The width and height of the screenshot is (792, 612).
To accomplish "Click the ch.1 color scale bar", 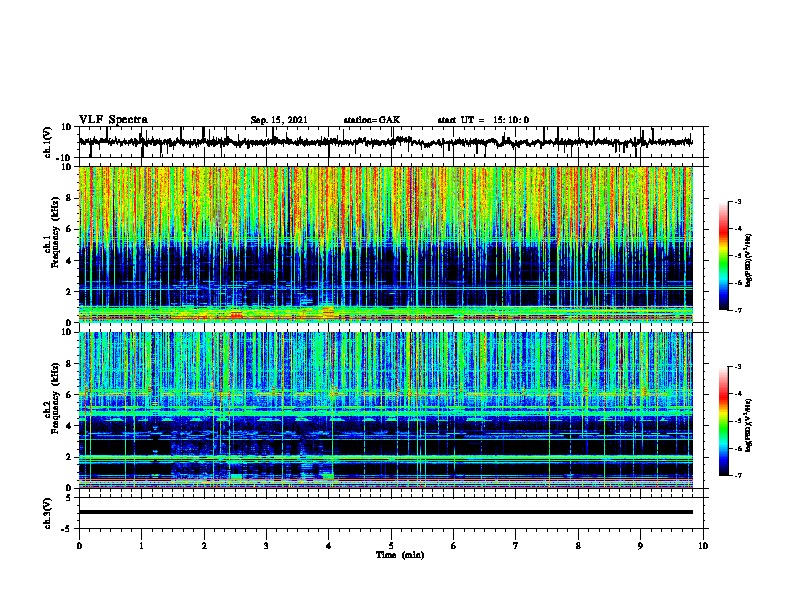I will tap(724, 256).
